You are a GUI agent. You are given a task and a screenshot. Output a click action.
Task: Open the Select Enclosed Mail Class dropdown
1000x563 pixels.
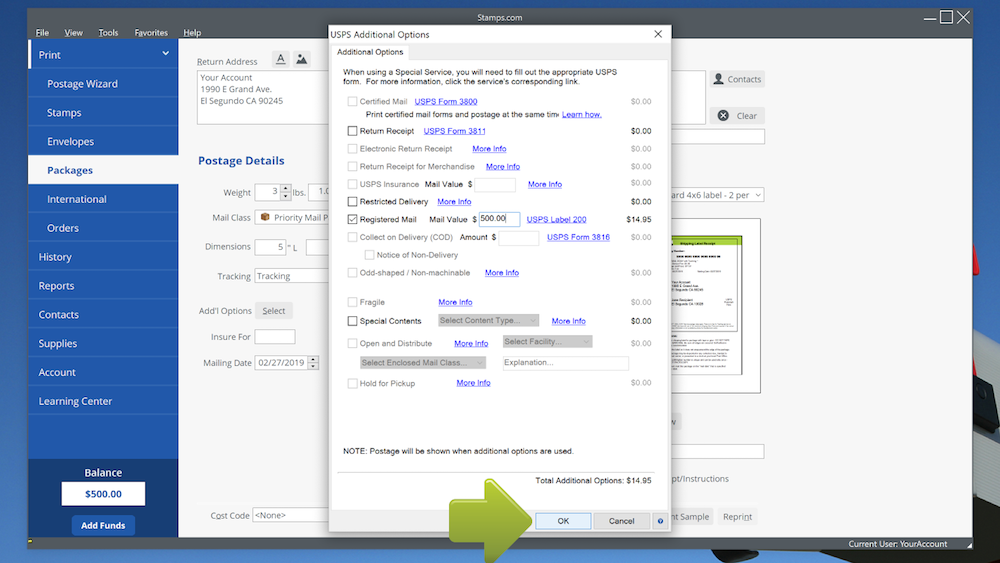tap(423, 363)
